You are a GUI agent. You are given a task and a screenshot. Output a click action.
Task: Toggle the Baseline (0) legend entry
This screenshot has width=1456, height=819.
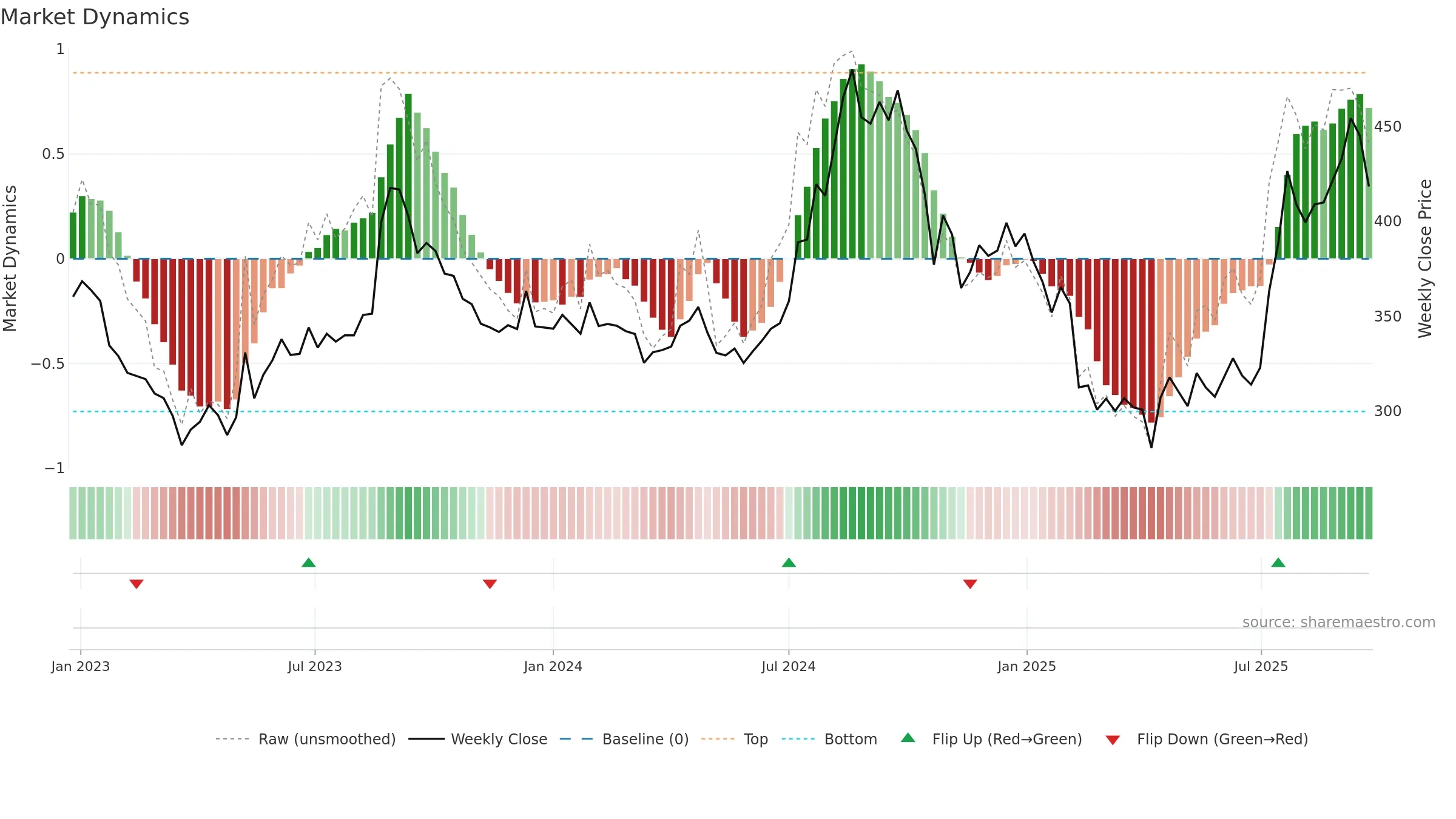(x=624, y=739)
